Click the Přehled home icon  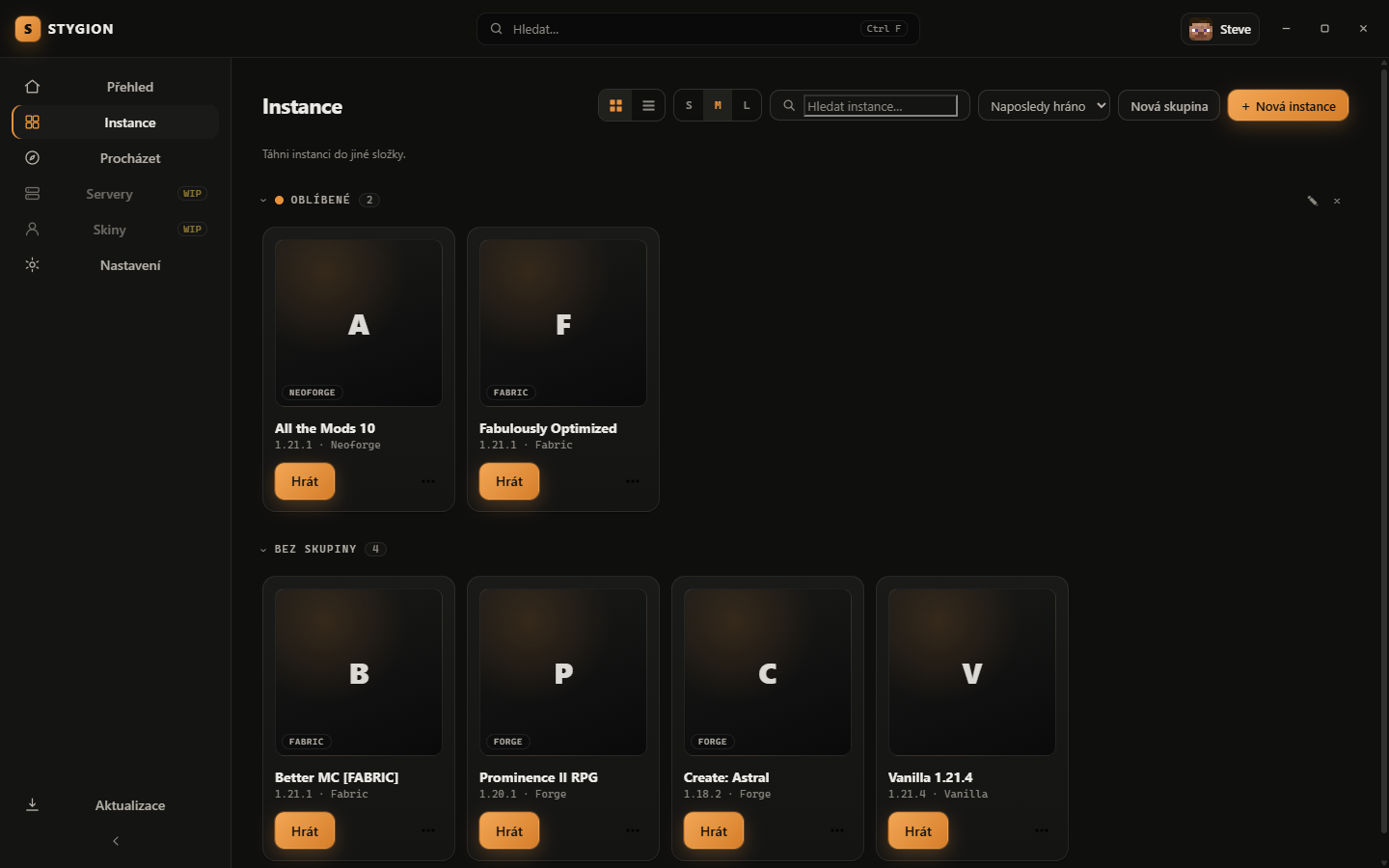click(32, 87)
